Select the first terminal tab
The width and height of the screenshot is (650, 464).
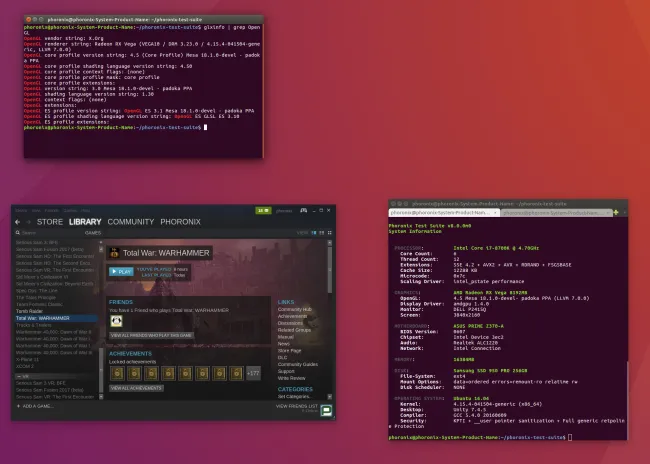pos(444,213)
